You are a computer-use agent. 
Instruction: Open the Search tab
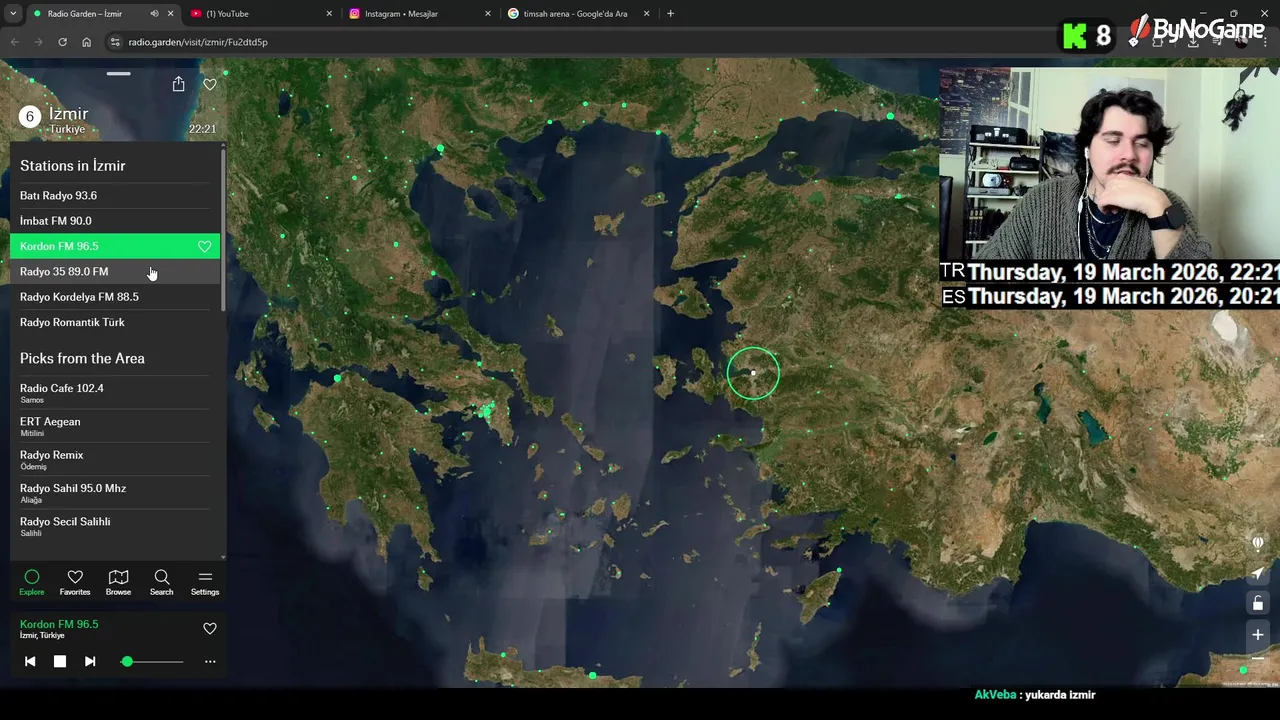(x=161, y=582)
